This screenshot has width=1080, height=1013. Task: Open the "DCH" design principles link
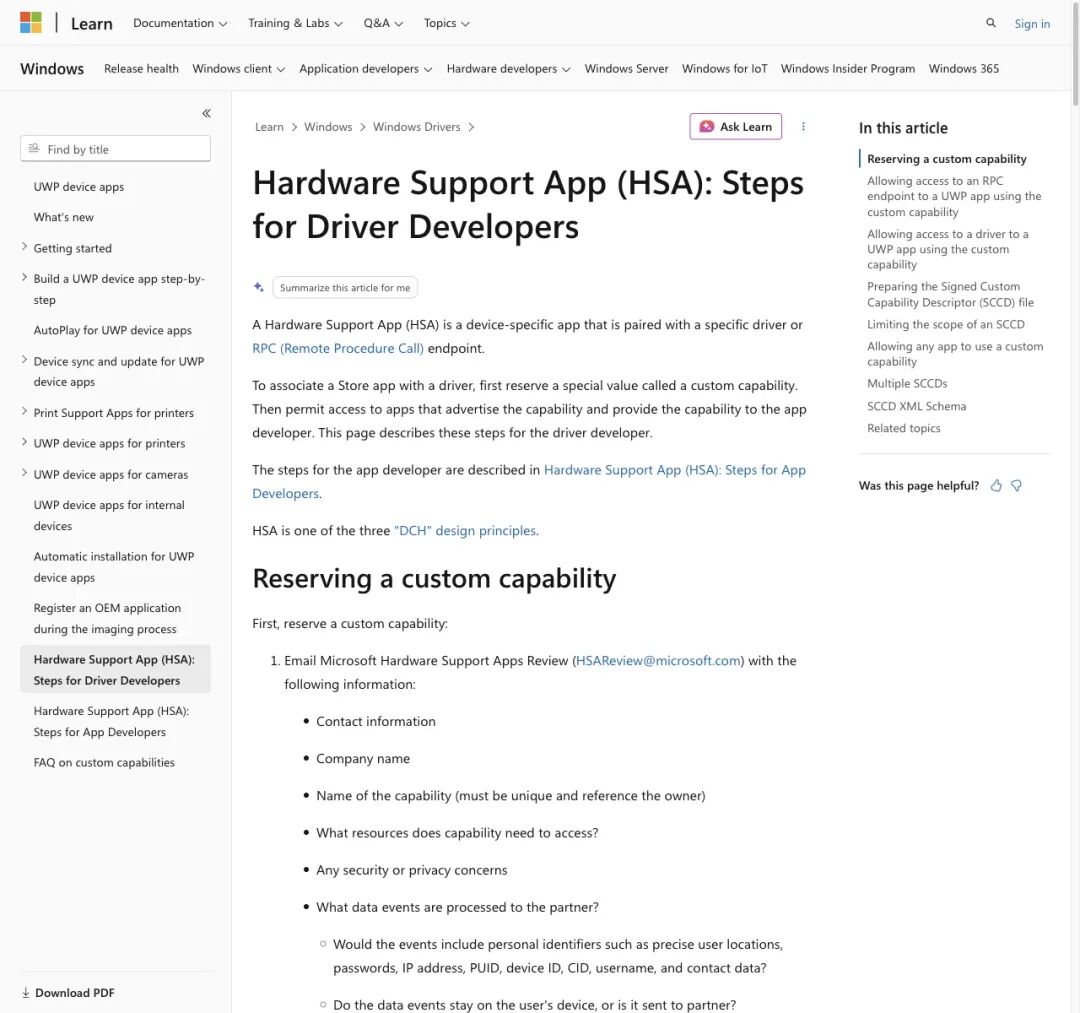466,531
